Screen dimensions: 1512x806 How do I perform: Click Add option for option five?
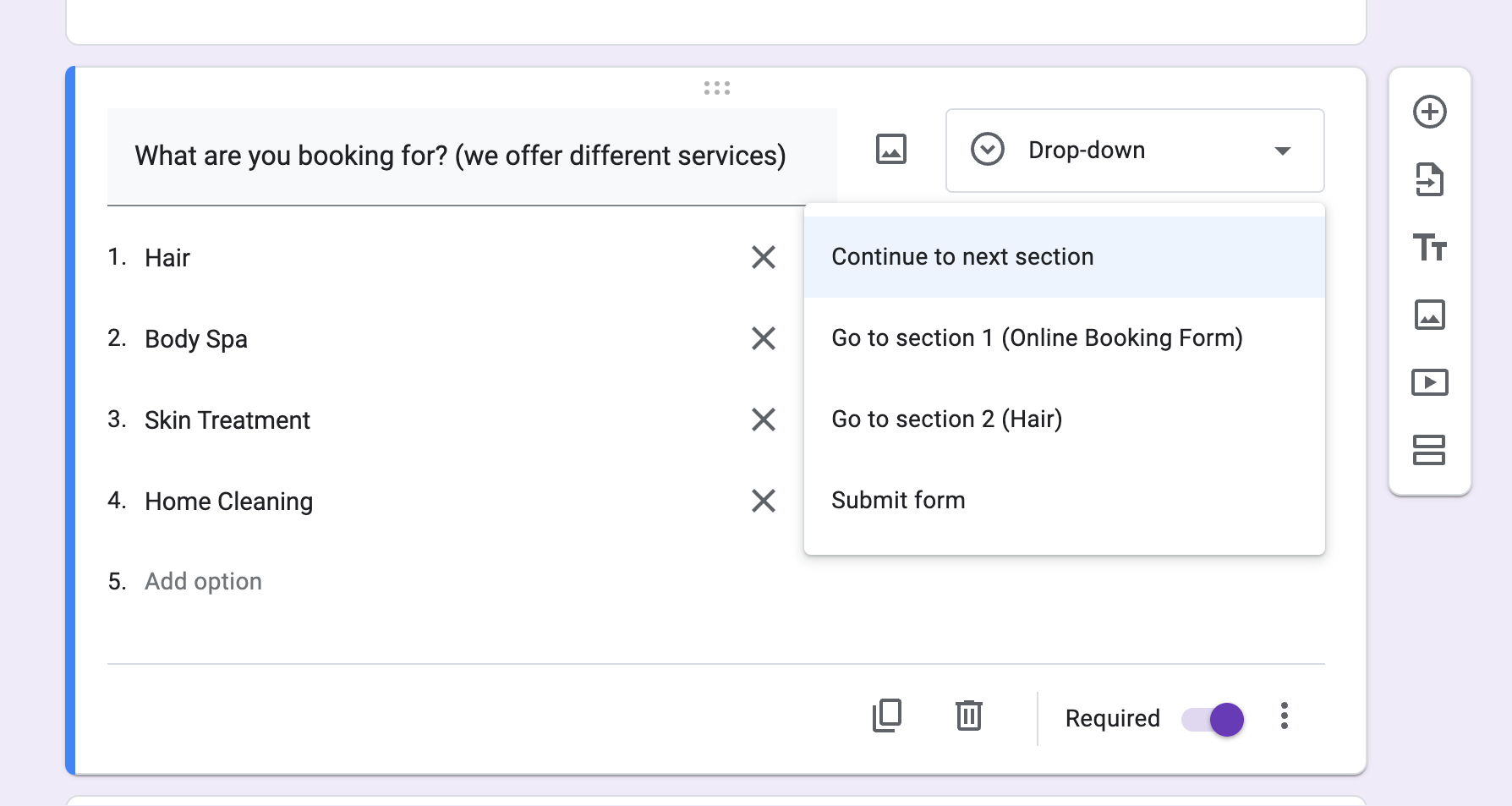[x=202, y=581]
